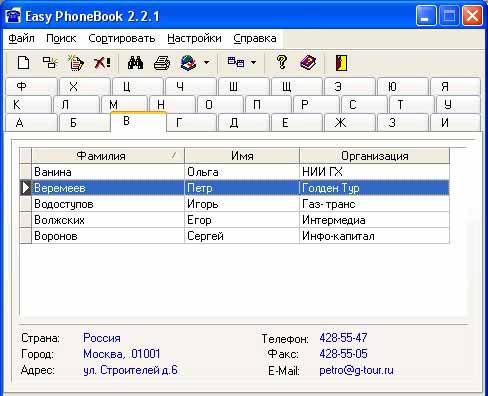The width and height of the screenshot is (488, 396).
Task: Open the Поиск menu
Action: click(61, 39)
